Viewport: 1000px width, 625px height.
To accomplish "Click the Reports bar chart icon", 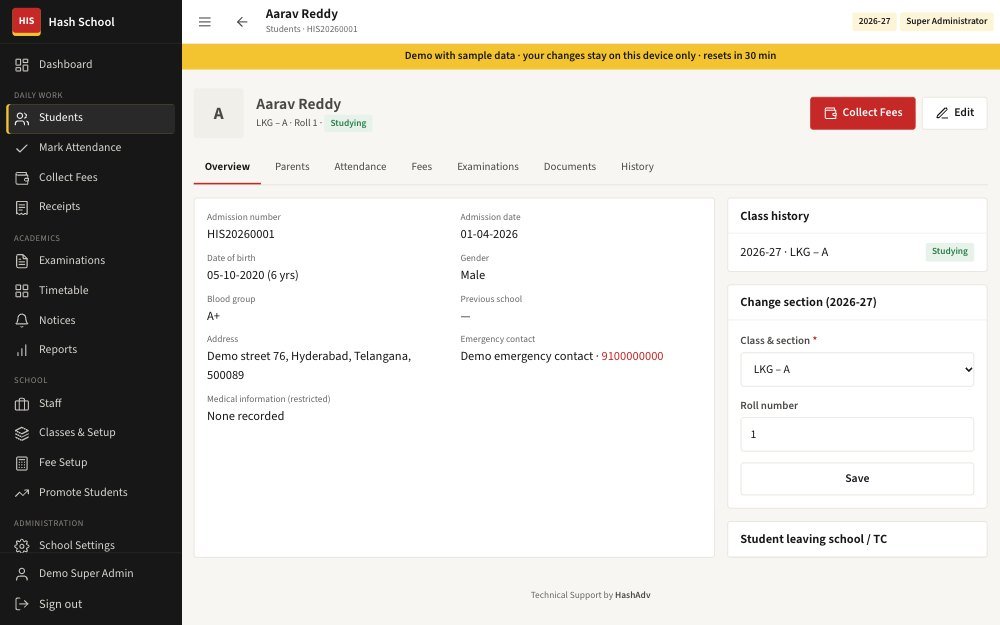I will [22, 350].
